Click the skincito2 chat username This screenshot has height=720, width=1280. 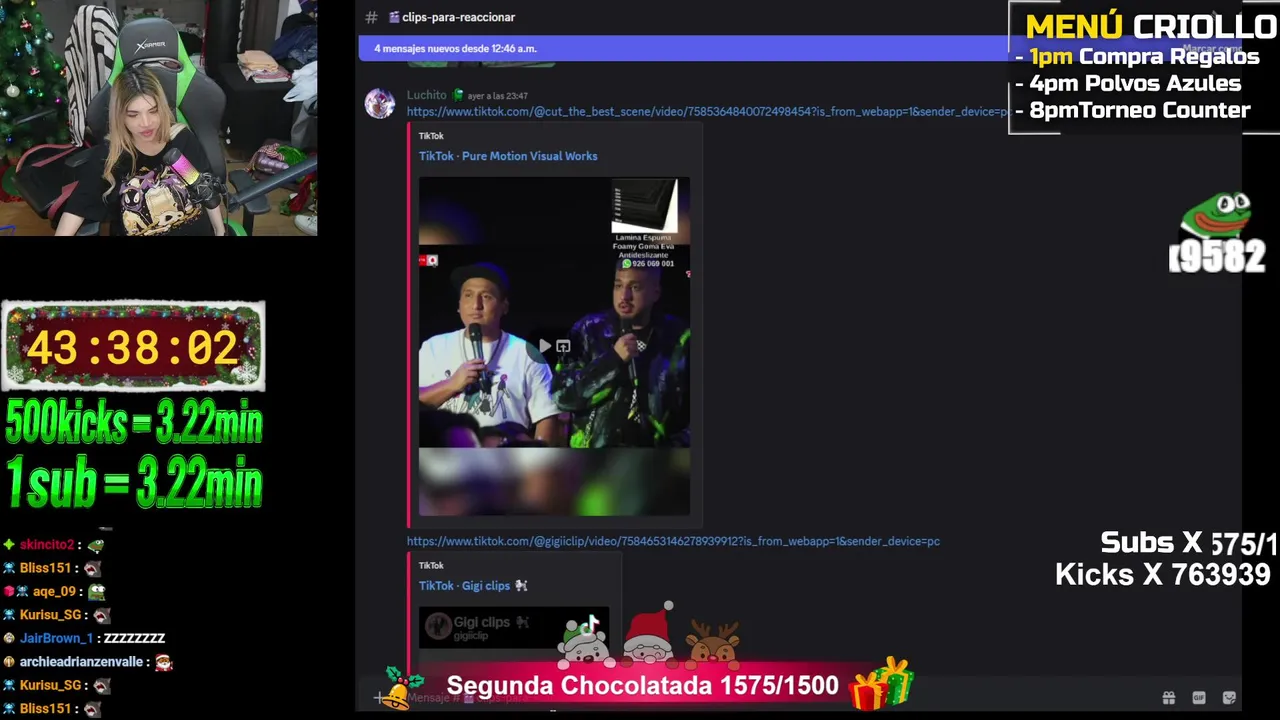[x=47, y=545]
